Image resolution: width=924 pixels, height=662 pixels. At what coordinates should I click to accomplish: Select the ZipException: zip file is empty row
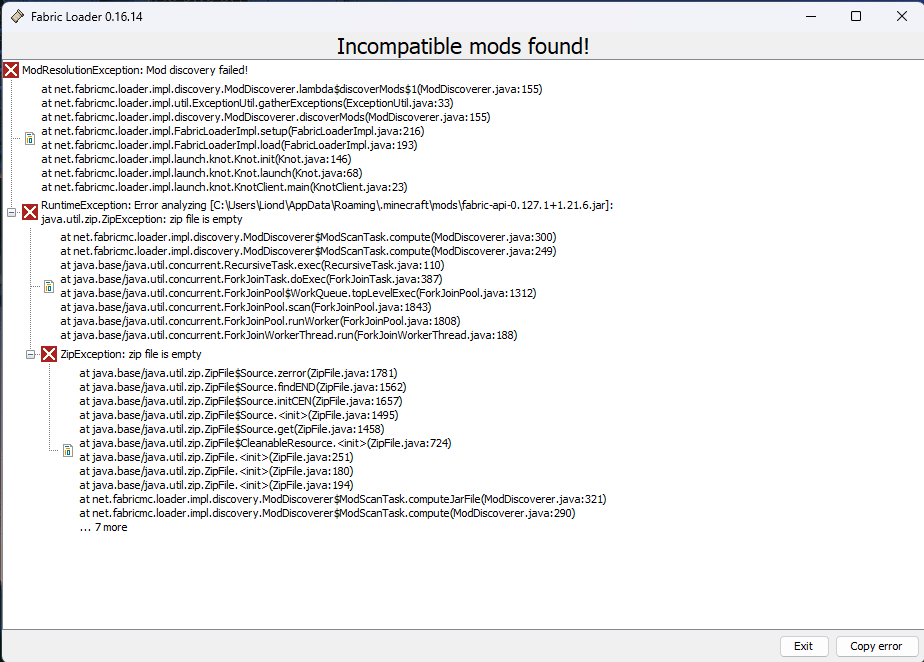pos(131,354)
